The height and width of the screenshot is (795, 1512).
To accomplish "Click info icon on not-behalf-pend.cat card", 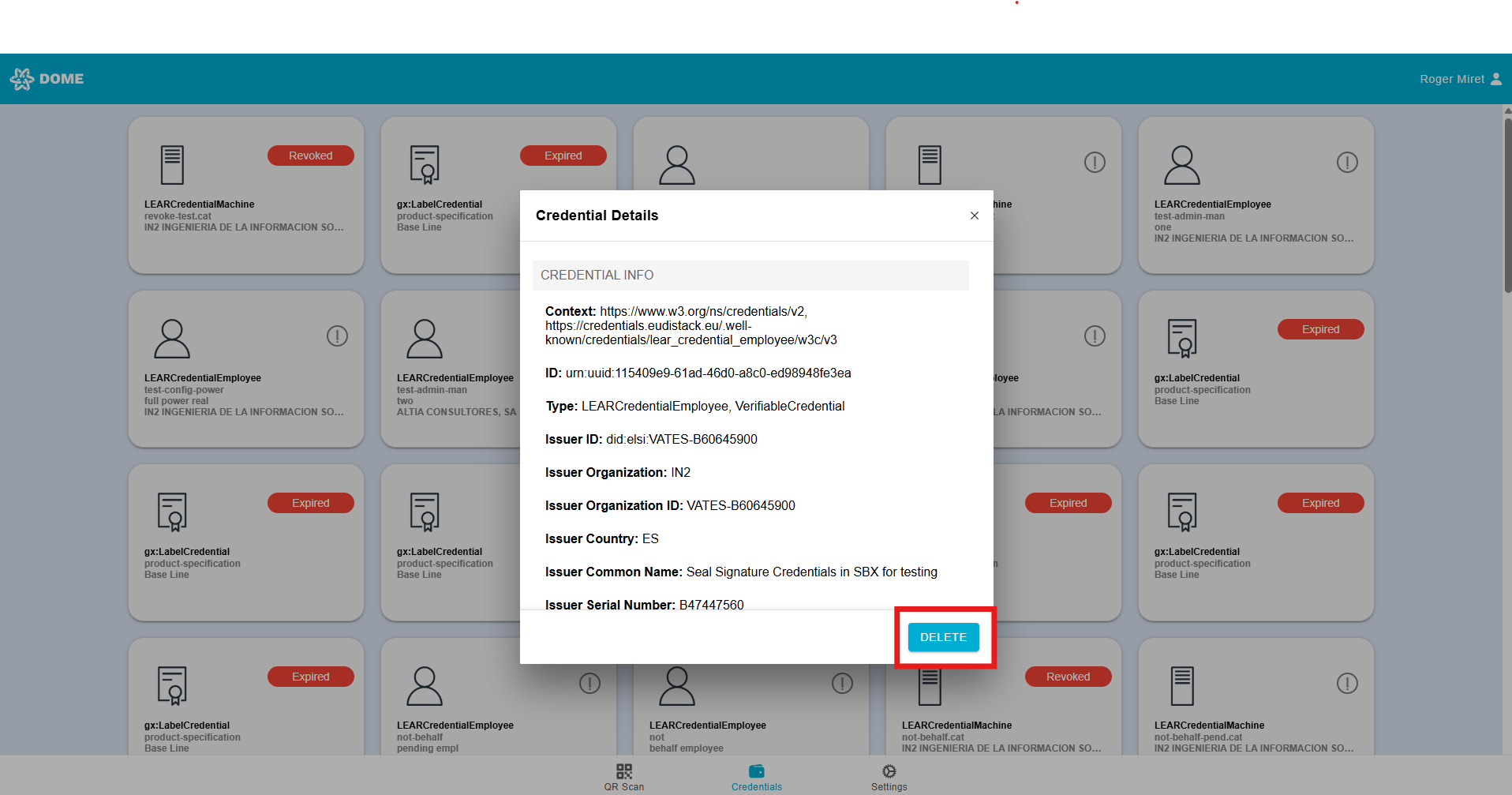I will [x=1346, y=684].
